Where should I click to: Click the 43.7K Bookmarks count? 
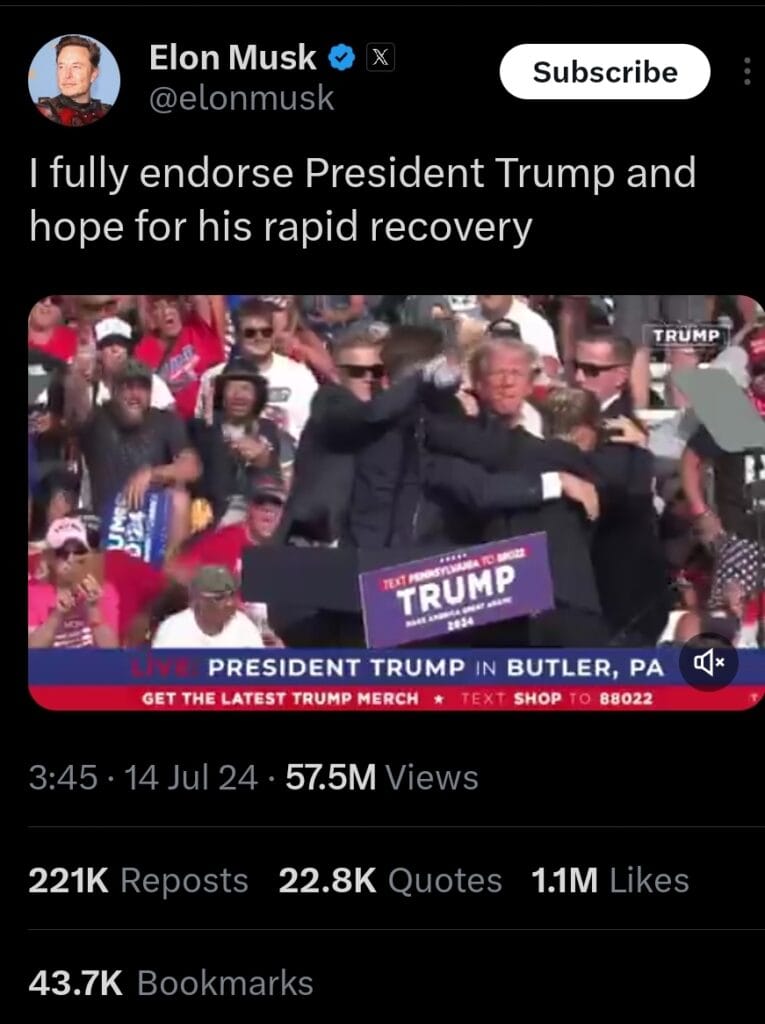[x=171, y=983]
